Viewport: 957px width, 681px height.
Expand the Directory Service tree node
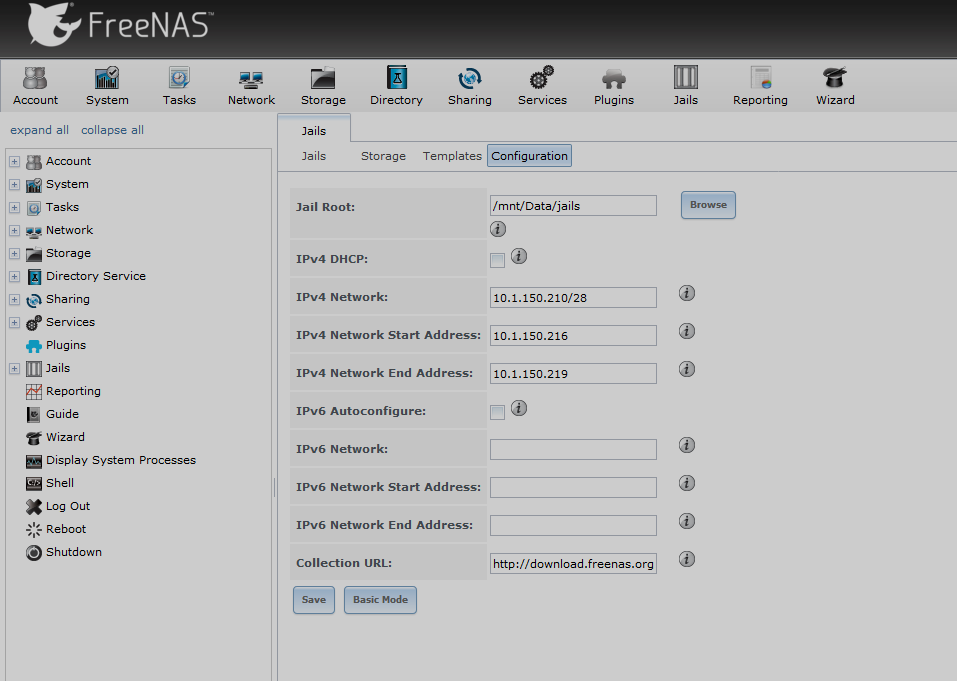pyautogui.click(x=15, y=276)
